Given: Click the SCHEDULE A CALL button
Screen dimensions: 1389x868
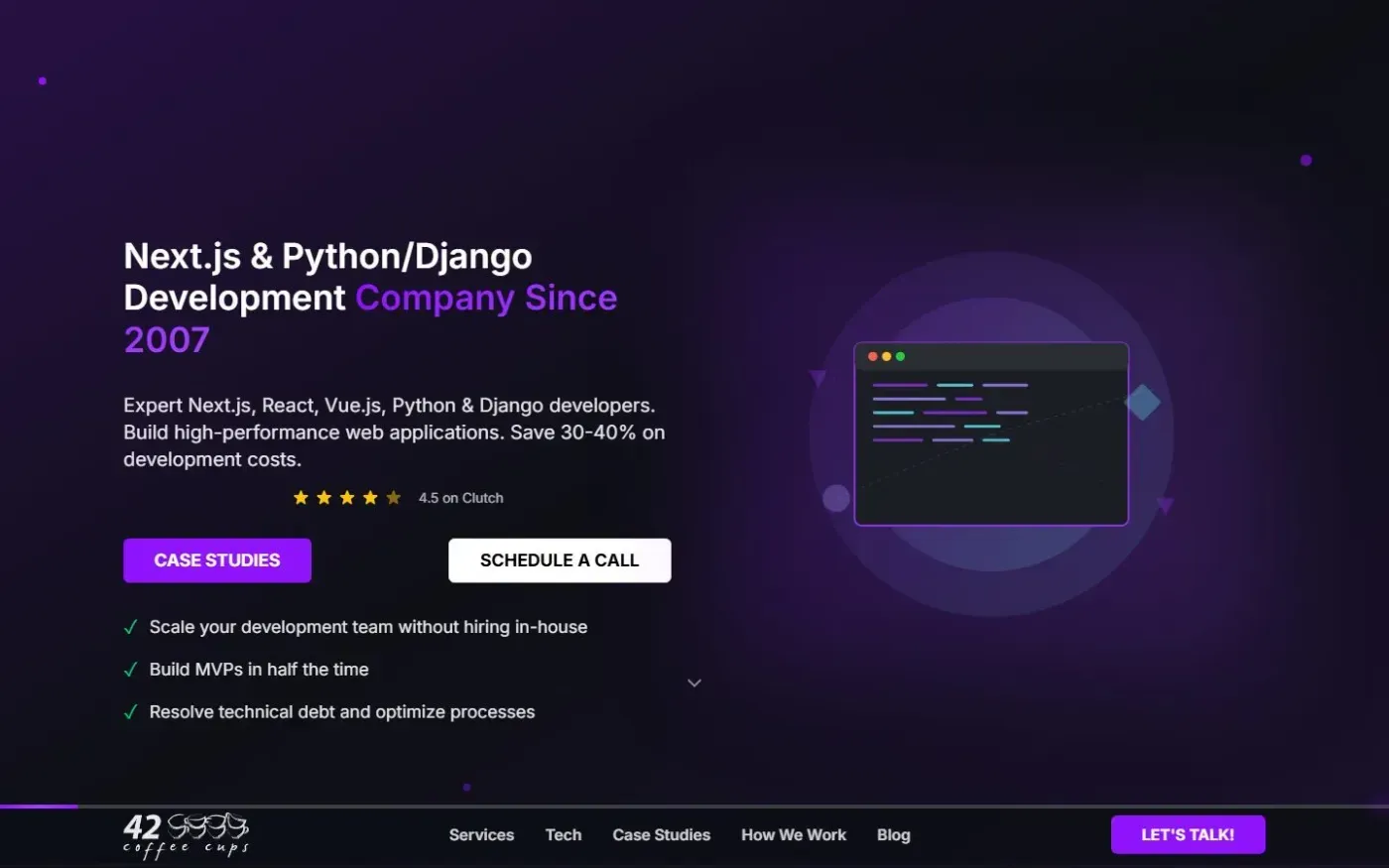Looking at the screenshot, I should pyautogui.click(x=560, y=560).
